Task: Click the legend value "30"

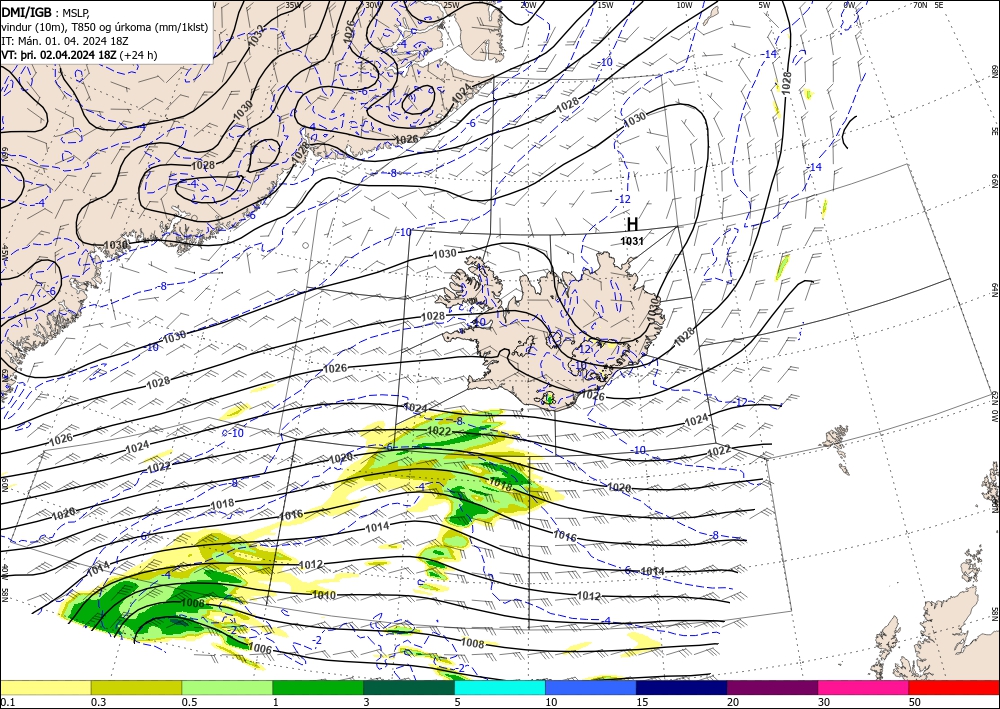Action: pos(824,702)
